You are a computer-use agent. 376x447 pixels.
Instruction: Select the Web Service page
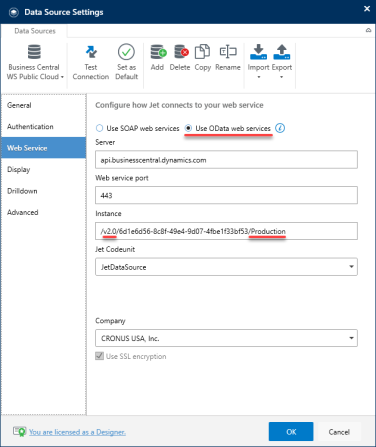(x=43, y=148)
